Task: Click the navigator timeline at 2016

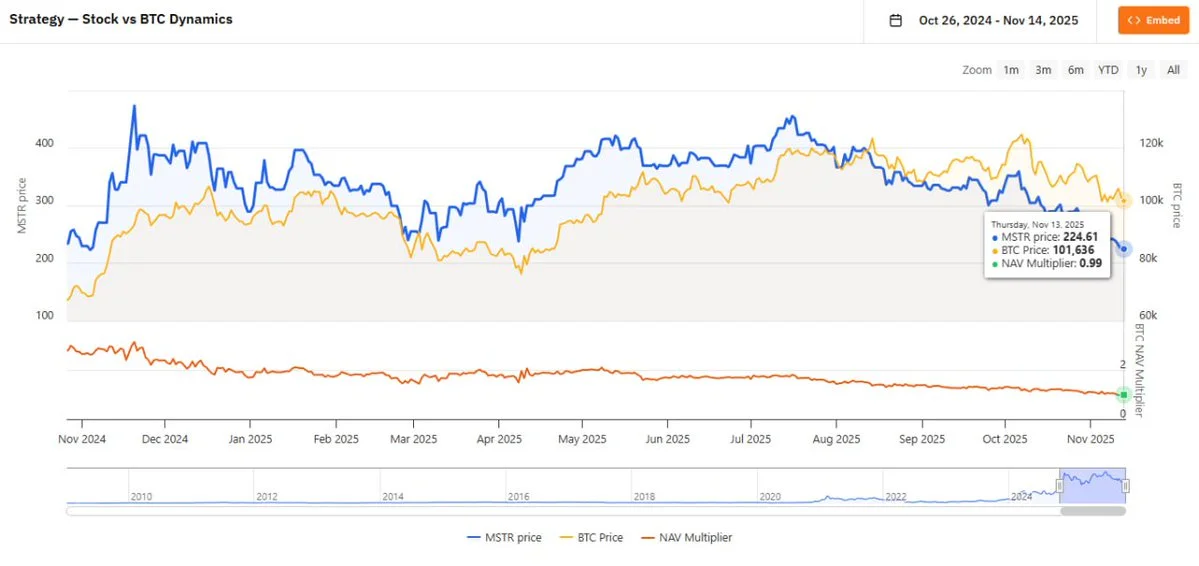Action: (x=517, y=496)
